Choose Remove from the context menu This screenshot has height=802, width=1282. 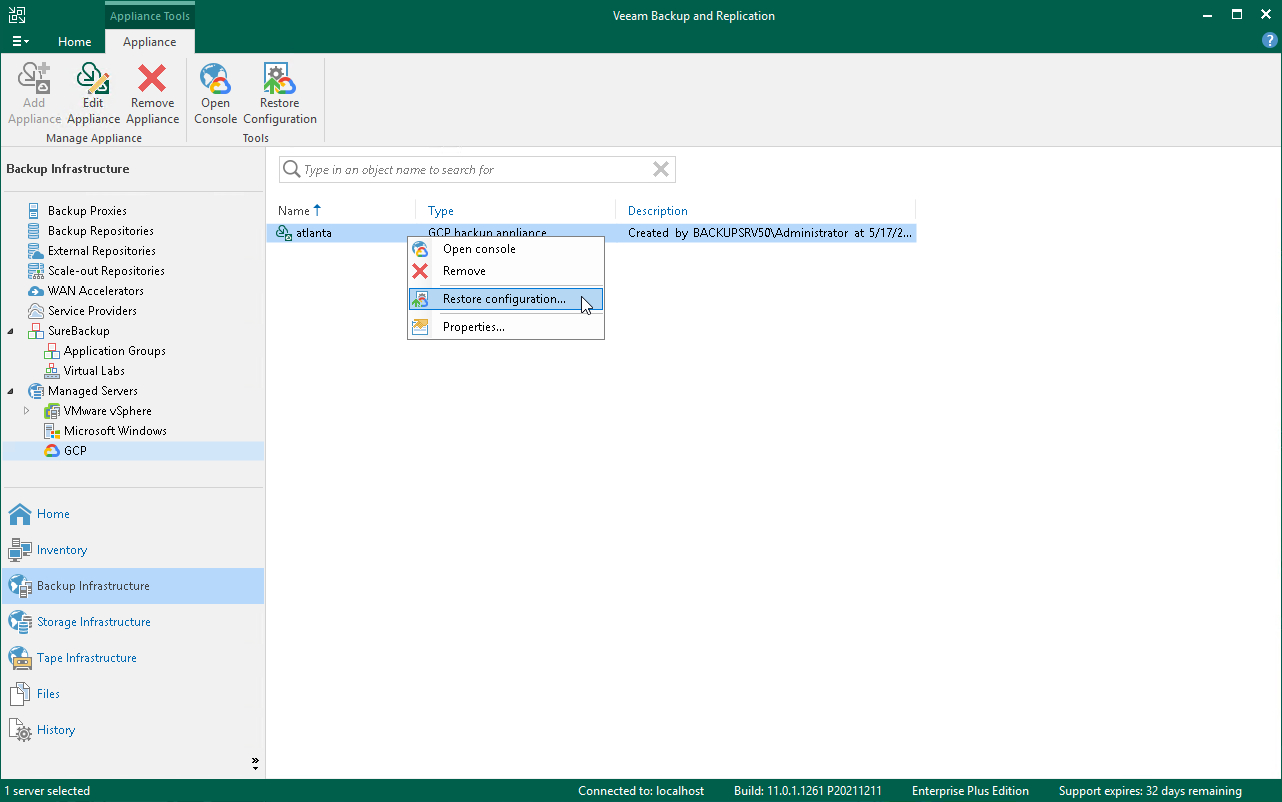coord(506,271)
